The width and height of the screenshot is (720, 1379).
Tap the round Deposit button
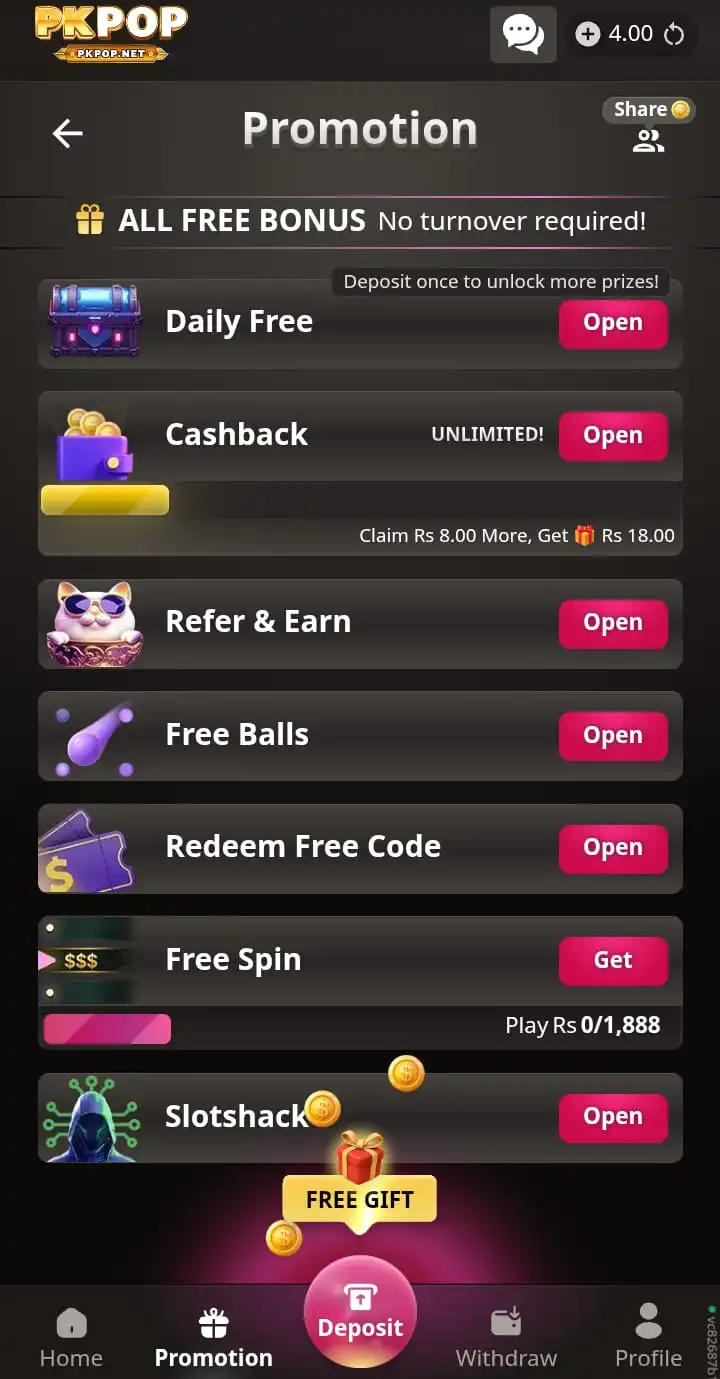(x=360, y=1312)
